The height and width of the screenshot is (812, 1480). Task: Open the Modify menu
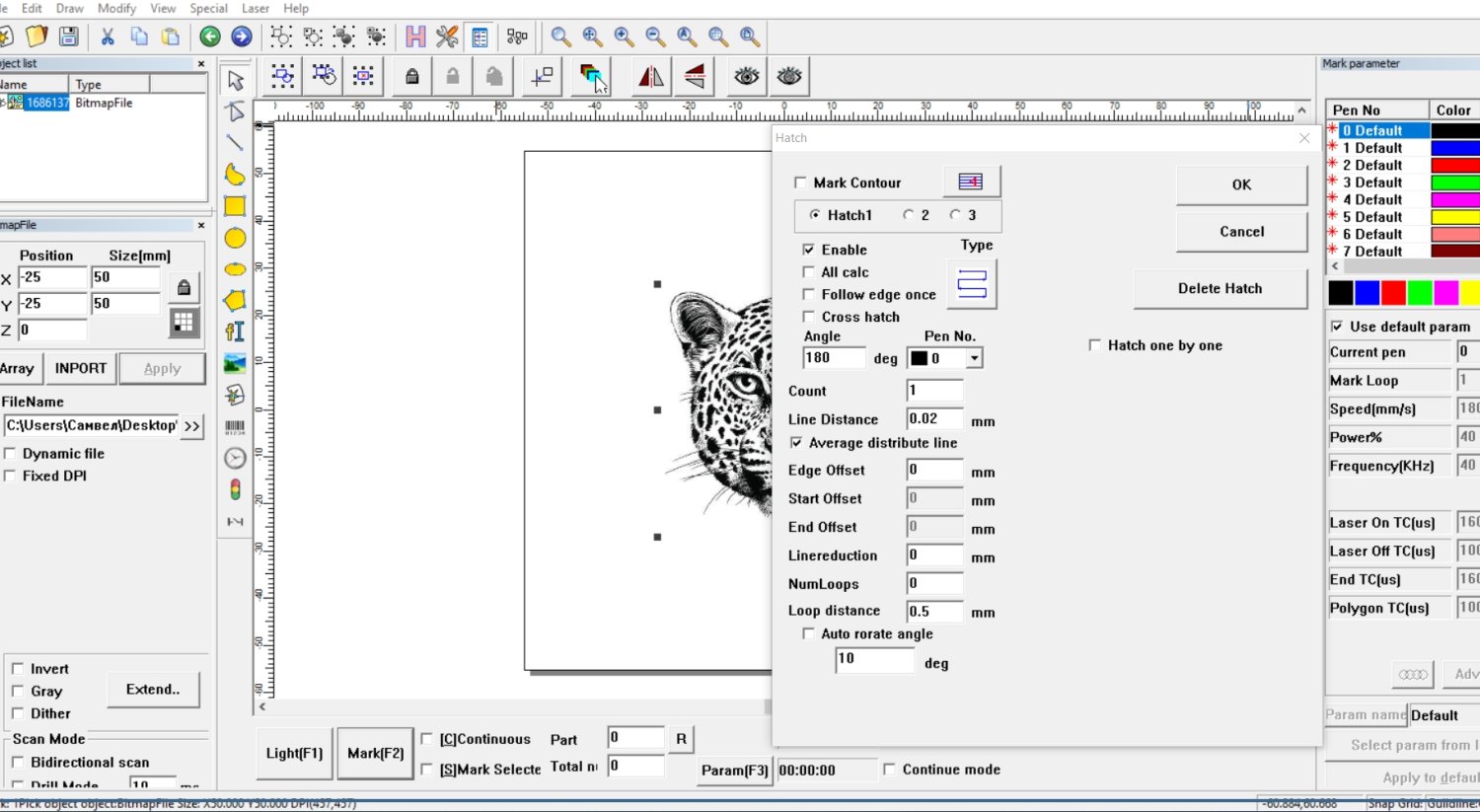pos(116,8)
